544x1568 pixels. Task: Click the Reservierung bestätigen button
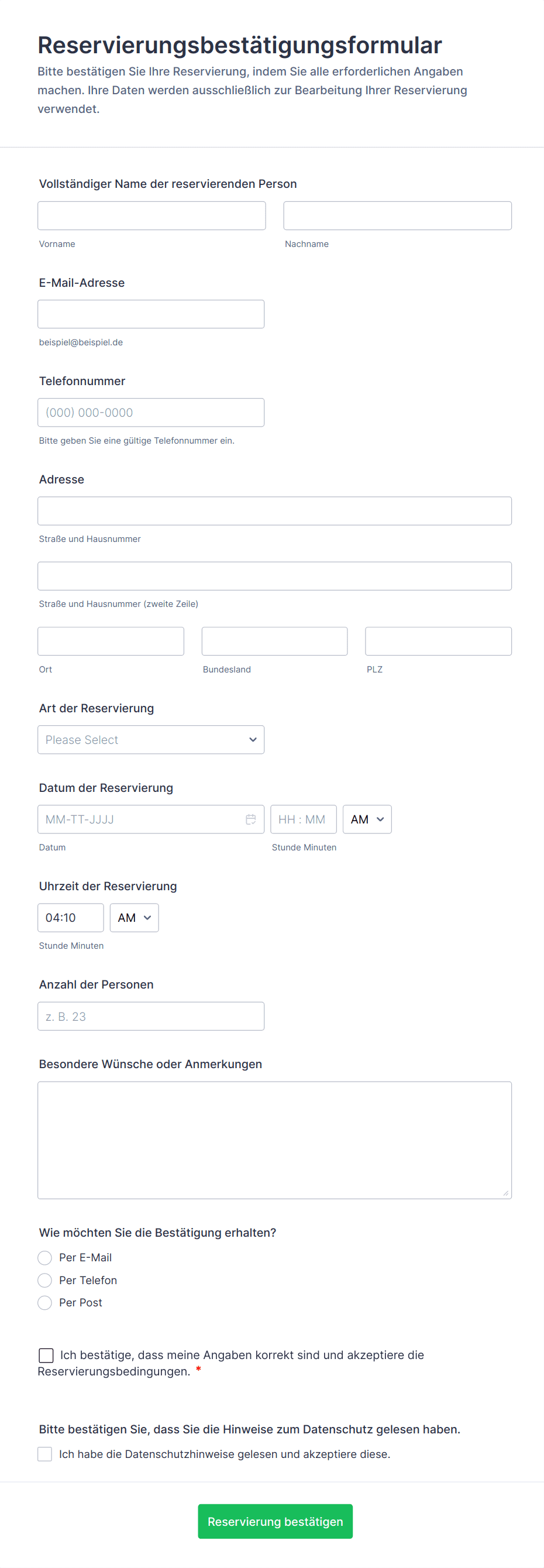pyautogui.click(x=275, y=1522)
